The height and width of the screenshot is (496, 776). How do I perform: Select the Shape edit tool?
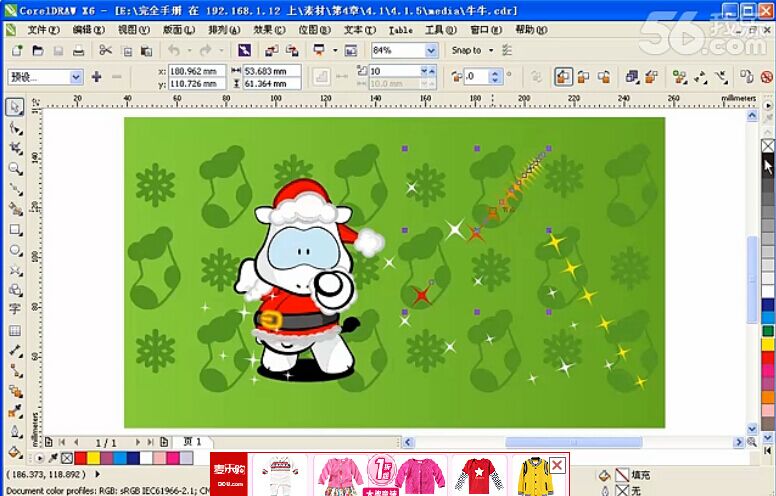(15, 129)
